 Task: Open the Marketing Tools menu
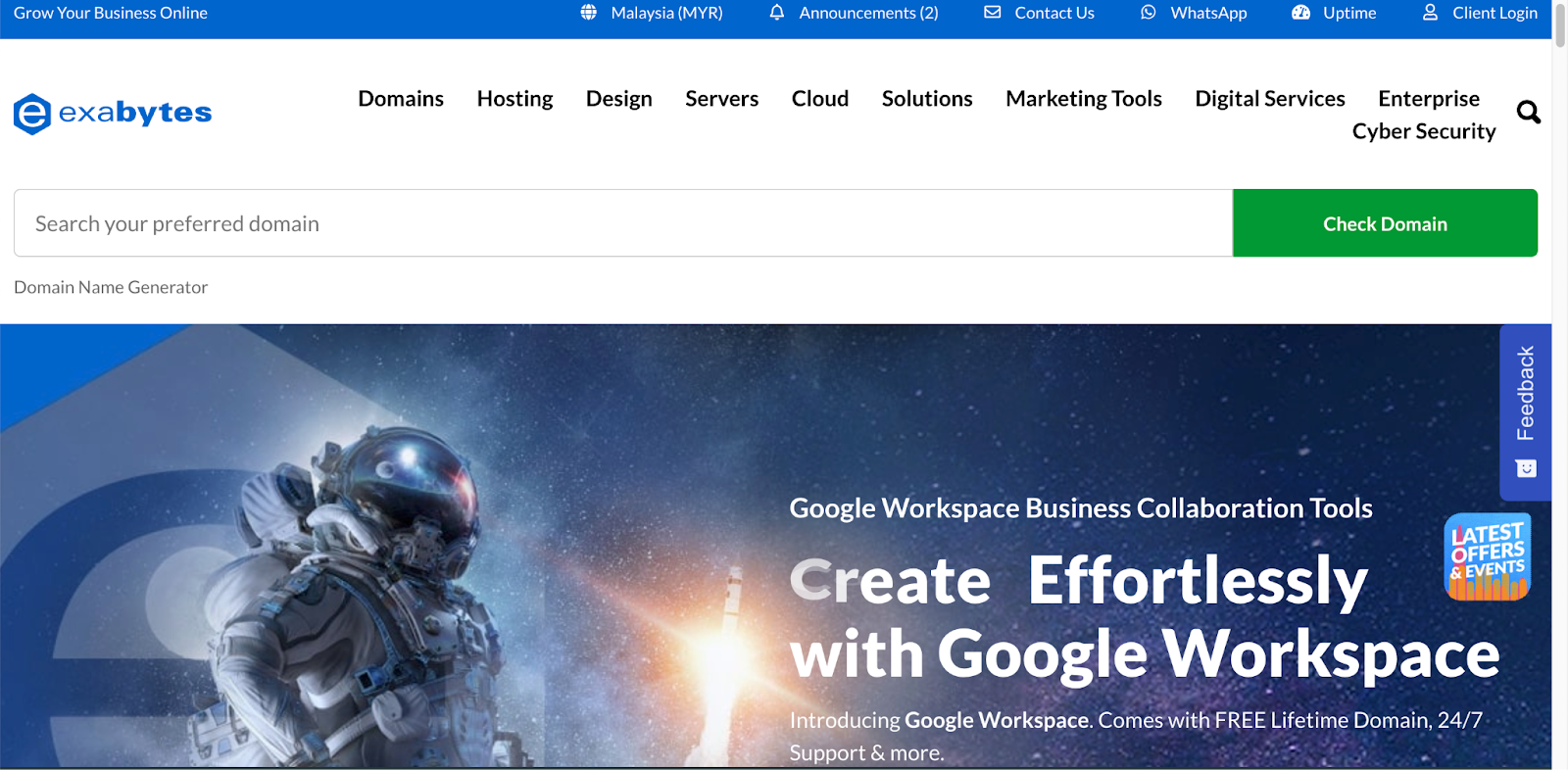[1084, 99]
